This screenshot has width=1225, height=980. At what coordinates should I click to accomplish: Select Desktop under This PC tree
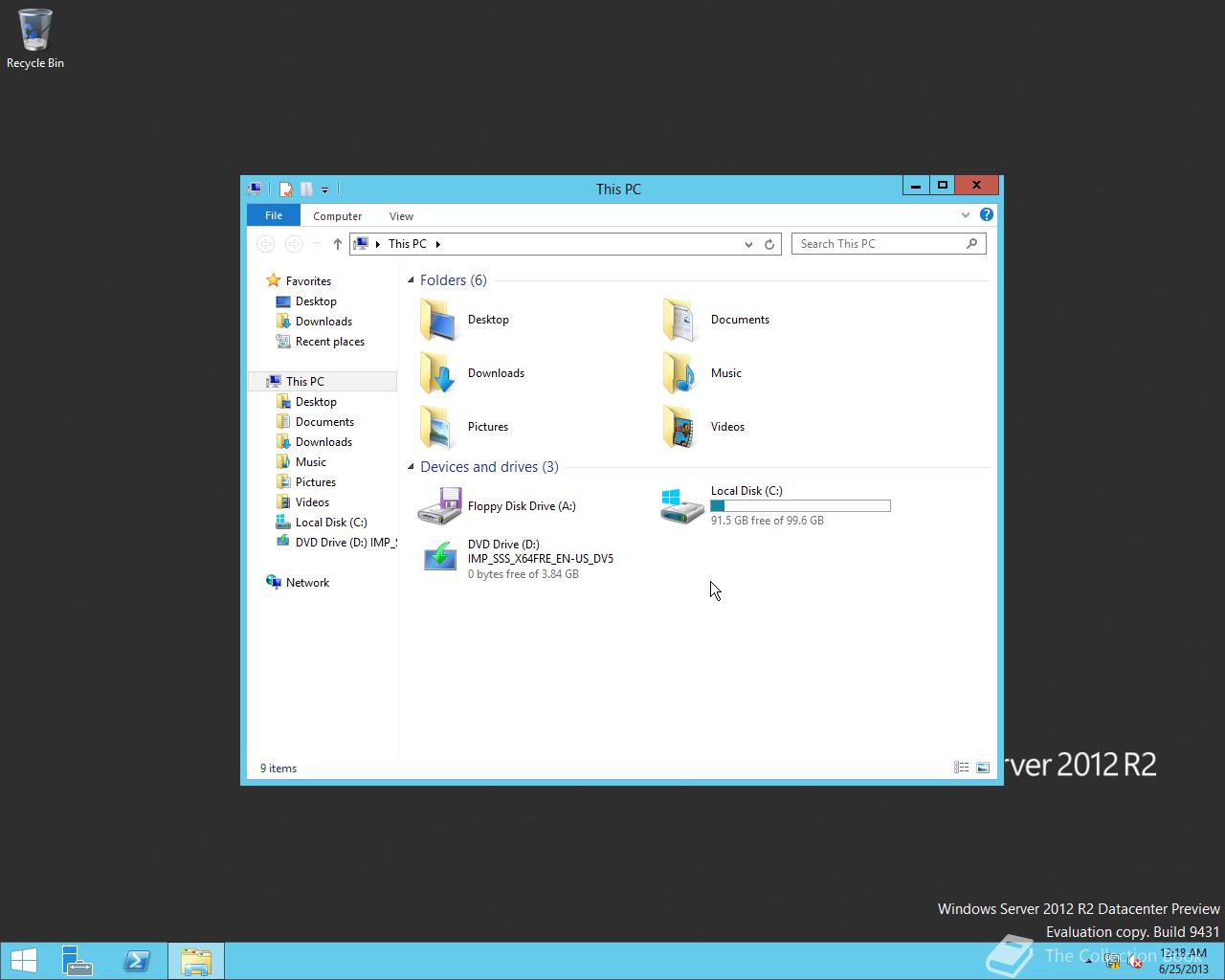(306, 401)
